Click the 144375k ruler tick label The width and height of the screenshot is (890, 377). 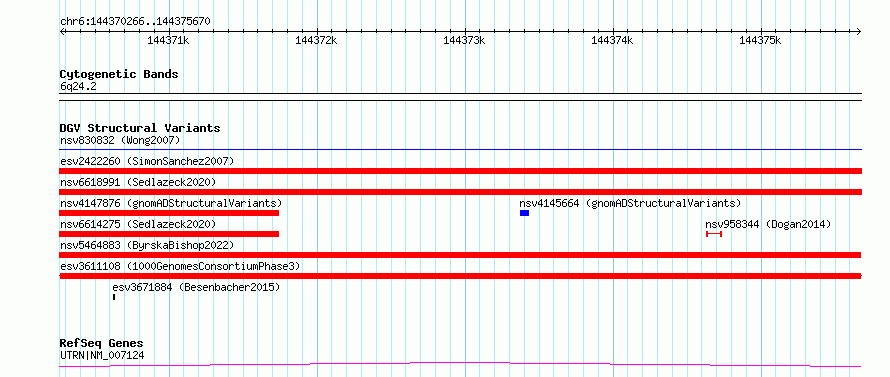[761, 40]
